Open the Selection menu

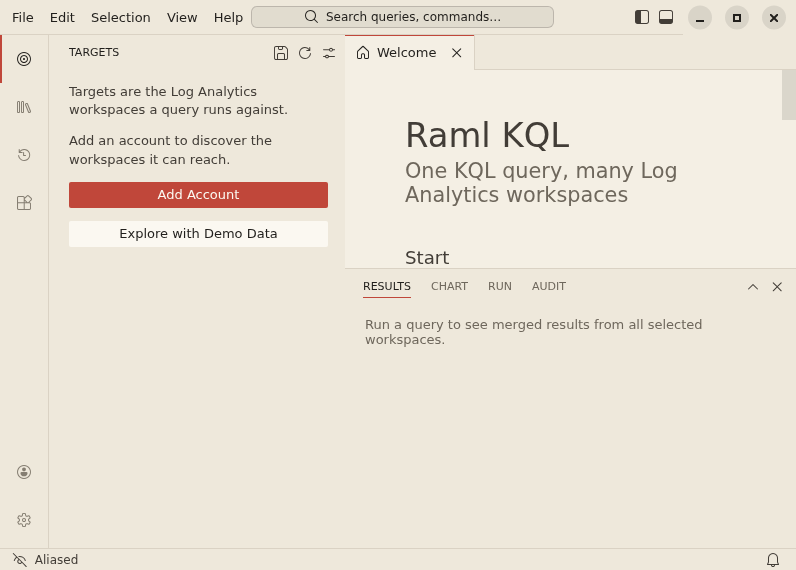click(121, 17)
